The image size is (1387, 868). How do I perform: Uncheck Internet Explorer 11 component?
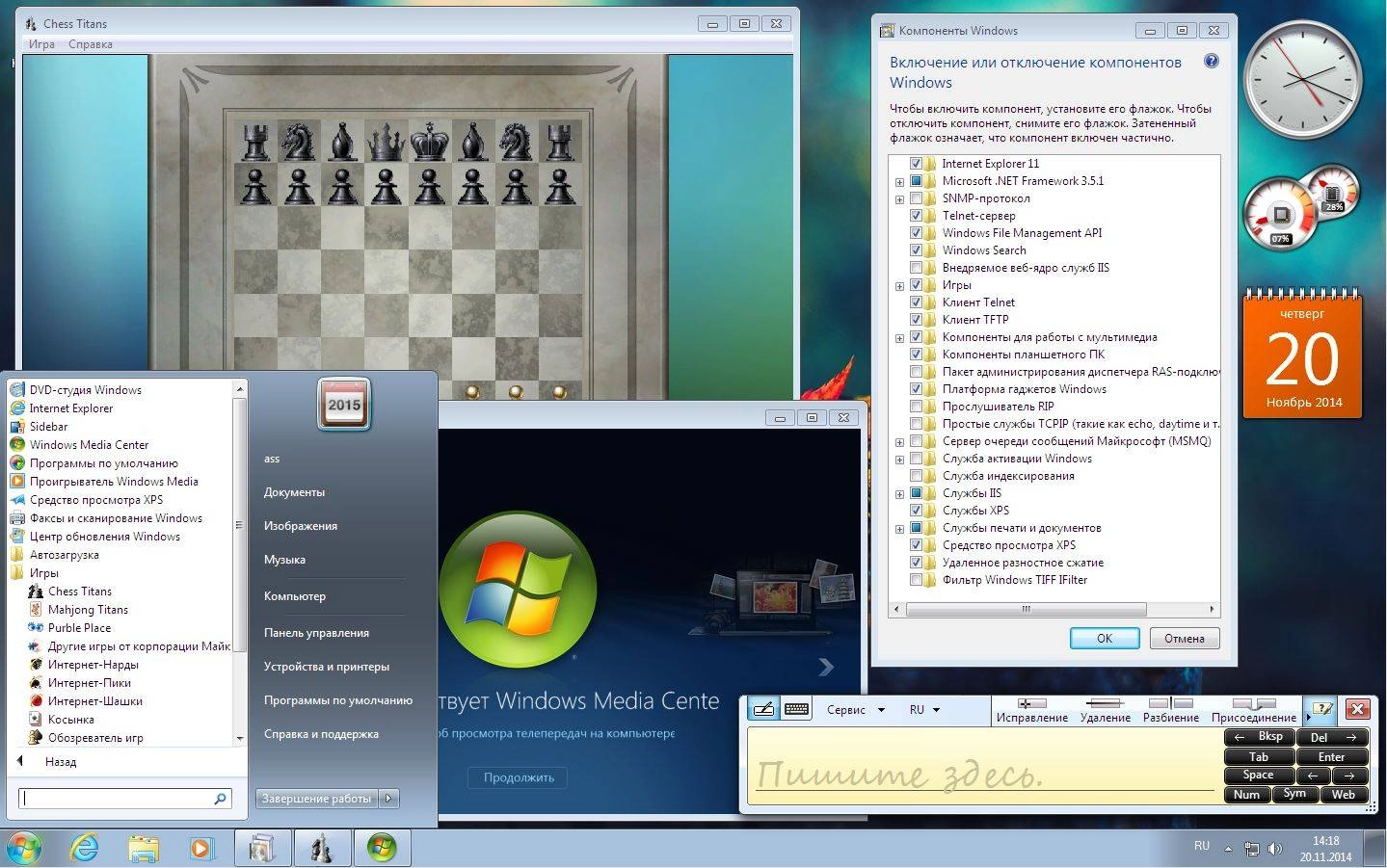[916, 164]
